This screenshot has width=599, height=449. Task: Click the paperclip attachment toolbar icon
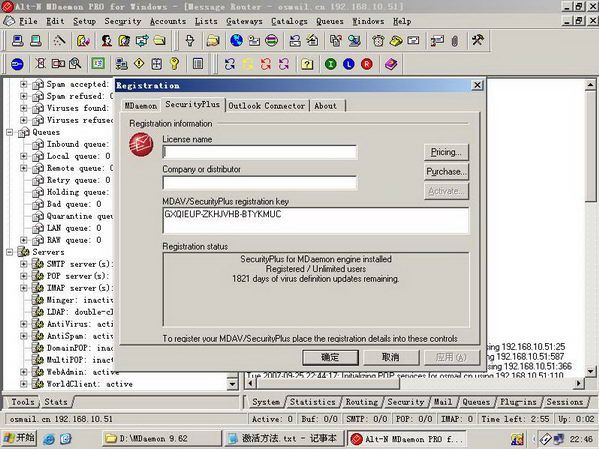[x=455, y=41]
